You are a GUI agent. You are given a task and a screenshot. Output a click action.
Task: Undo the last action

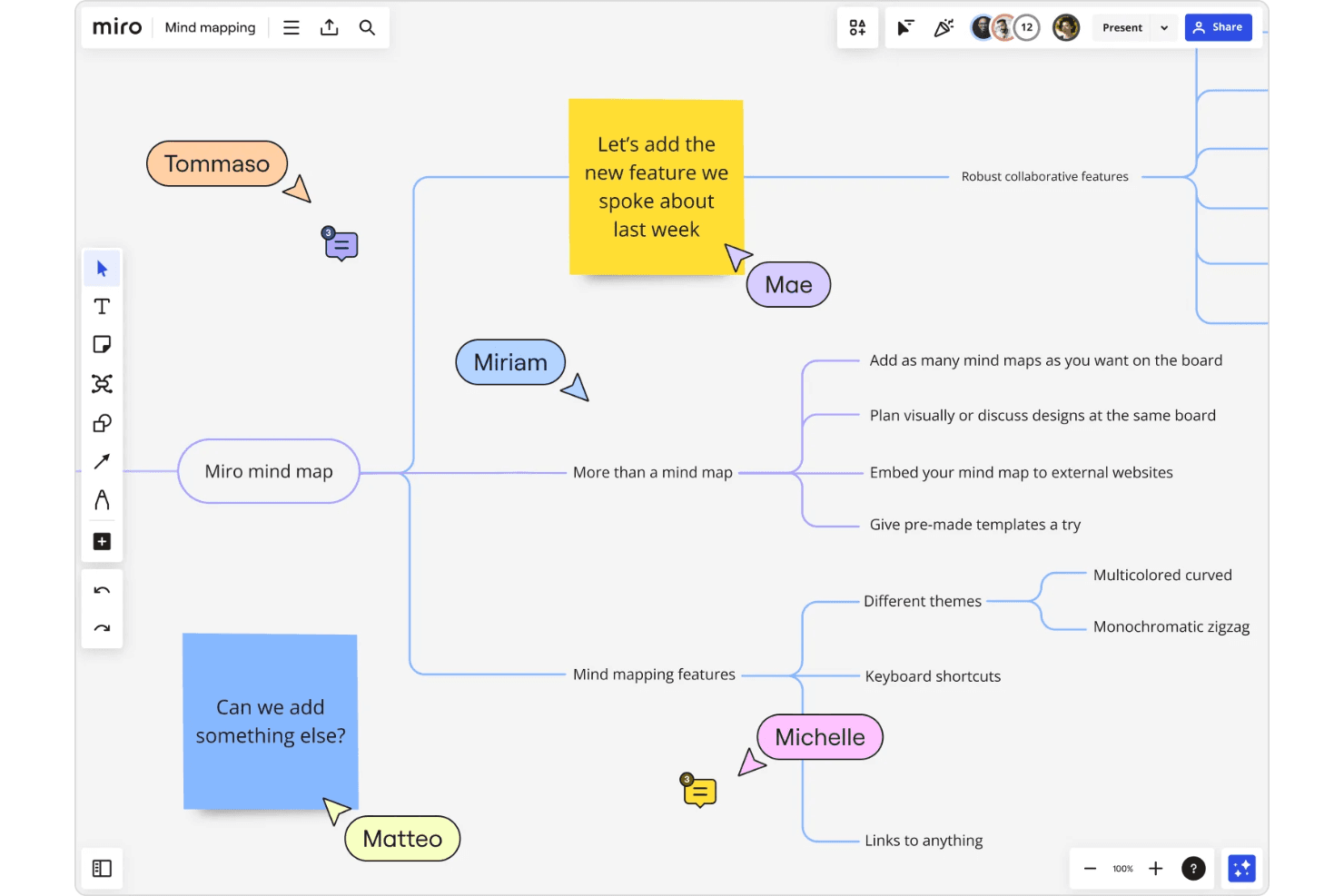[102, 591]
